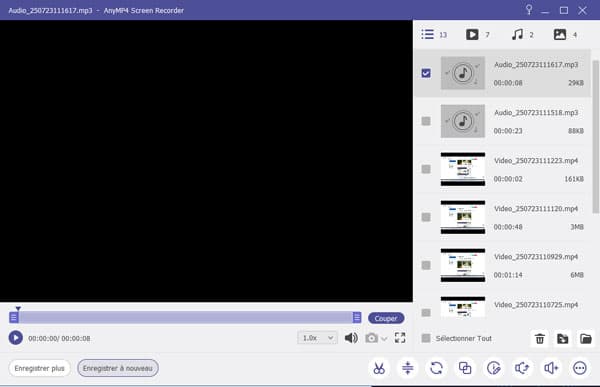Select the Video_250723111120.mp4 thumbnail
Screen dimensions: 600x387
(463, 217)
